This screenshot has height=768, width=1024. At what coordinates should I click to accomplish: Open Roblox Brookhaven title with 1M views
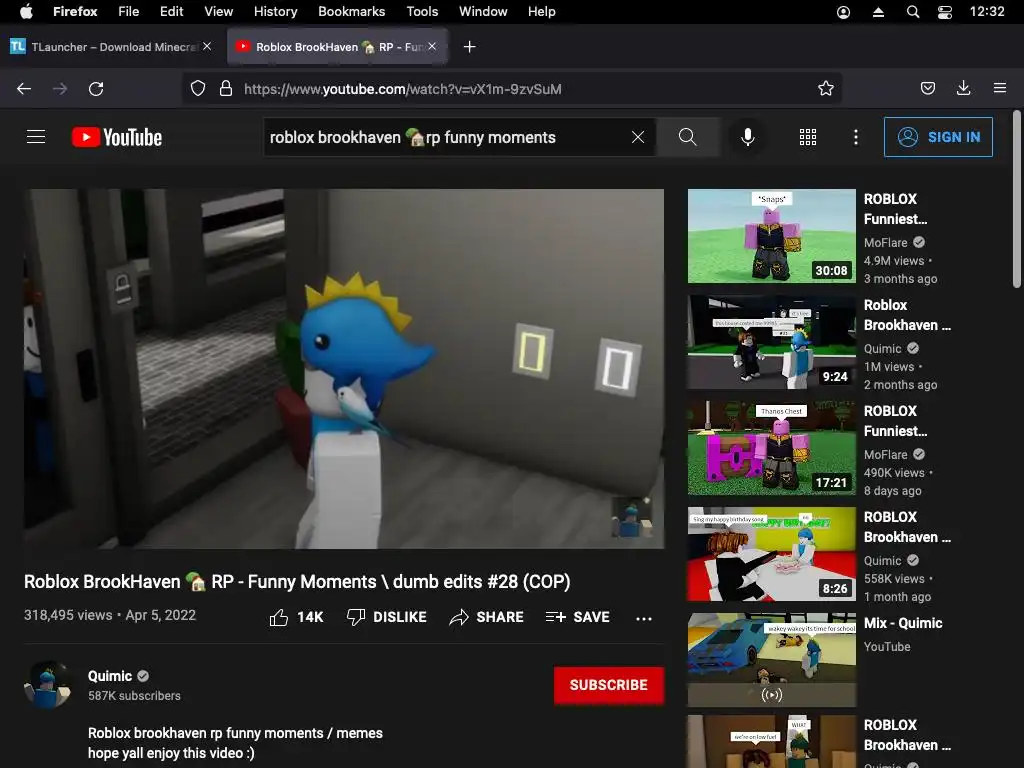(907, 315)
